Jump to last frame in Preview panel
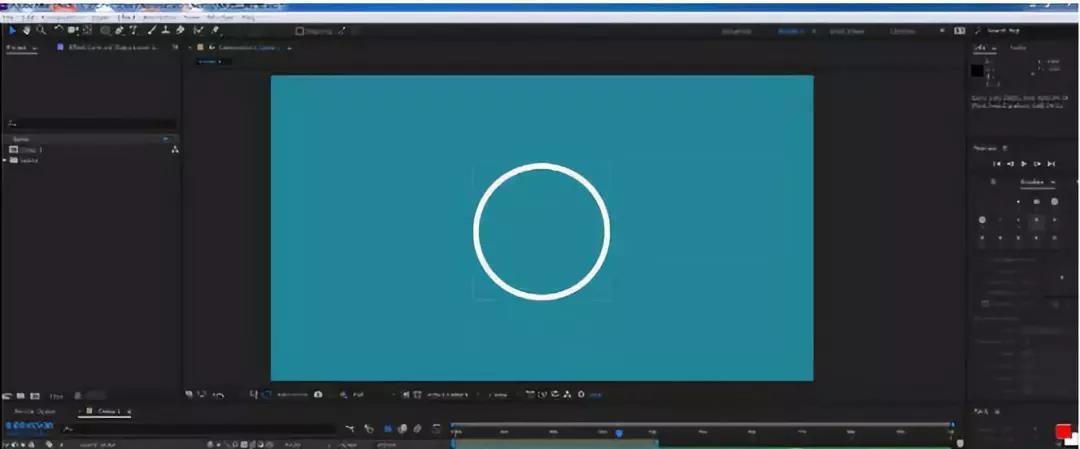1080x449 pixels. point(1051,163)
